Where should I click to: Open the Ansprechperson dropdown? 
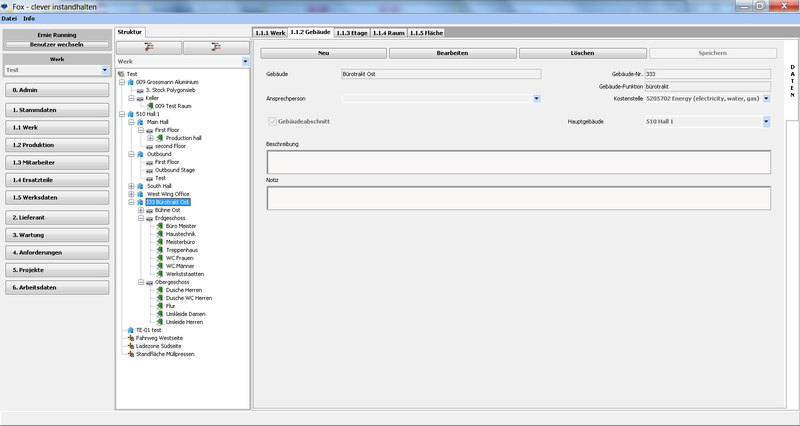tap(536, 98)
